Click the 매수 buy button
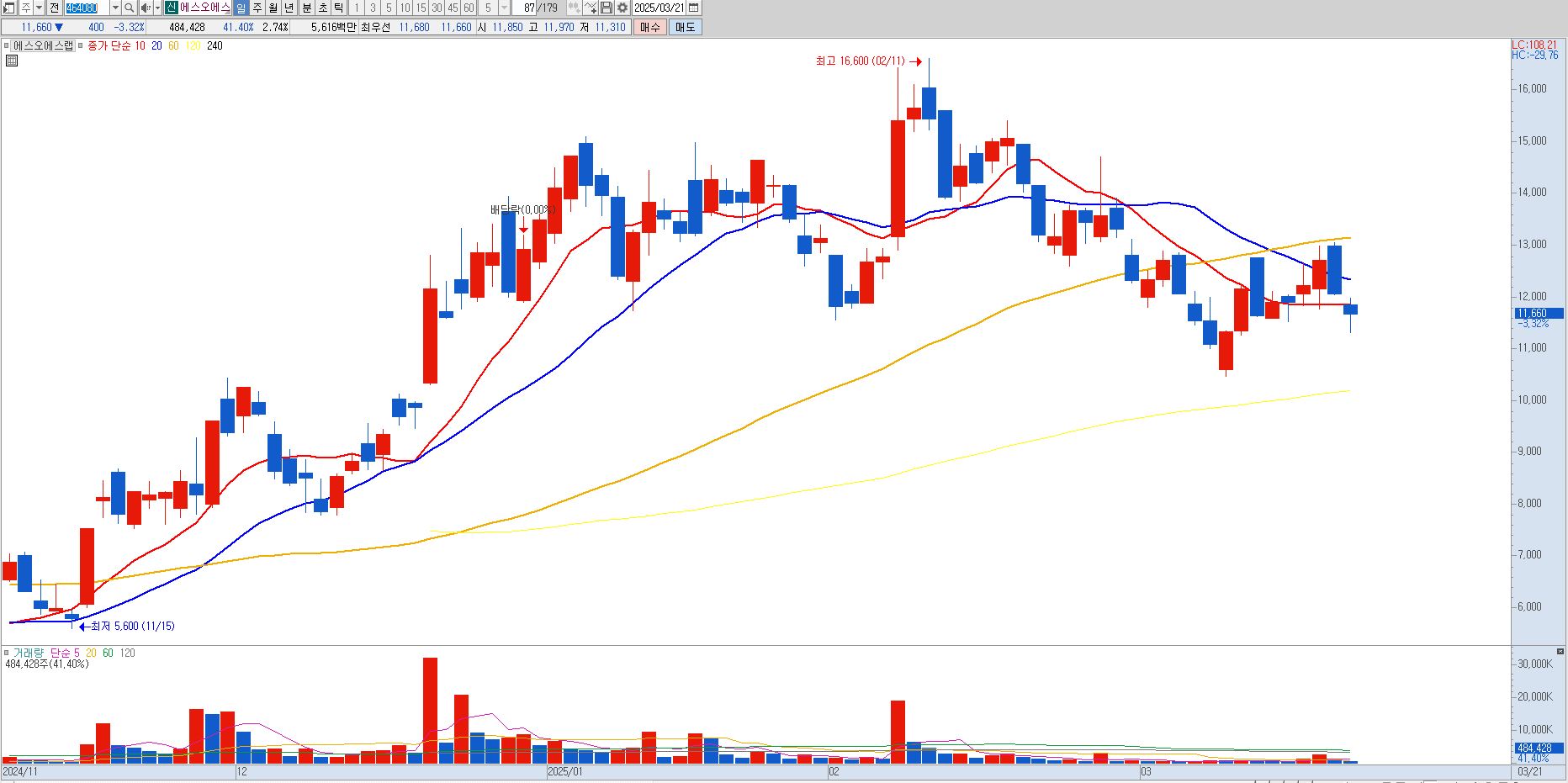The width and height of the screenshot is (1568, 783). pos(649,27)
